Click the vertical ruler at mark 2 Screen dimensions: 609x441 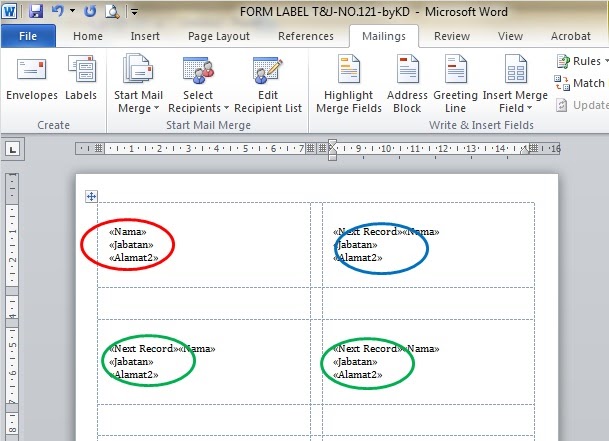(12, 260)
